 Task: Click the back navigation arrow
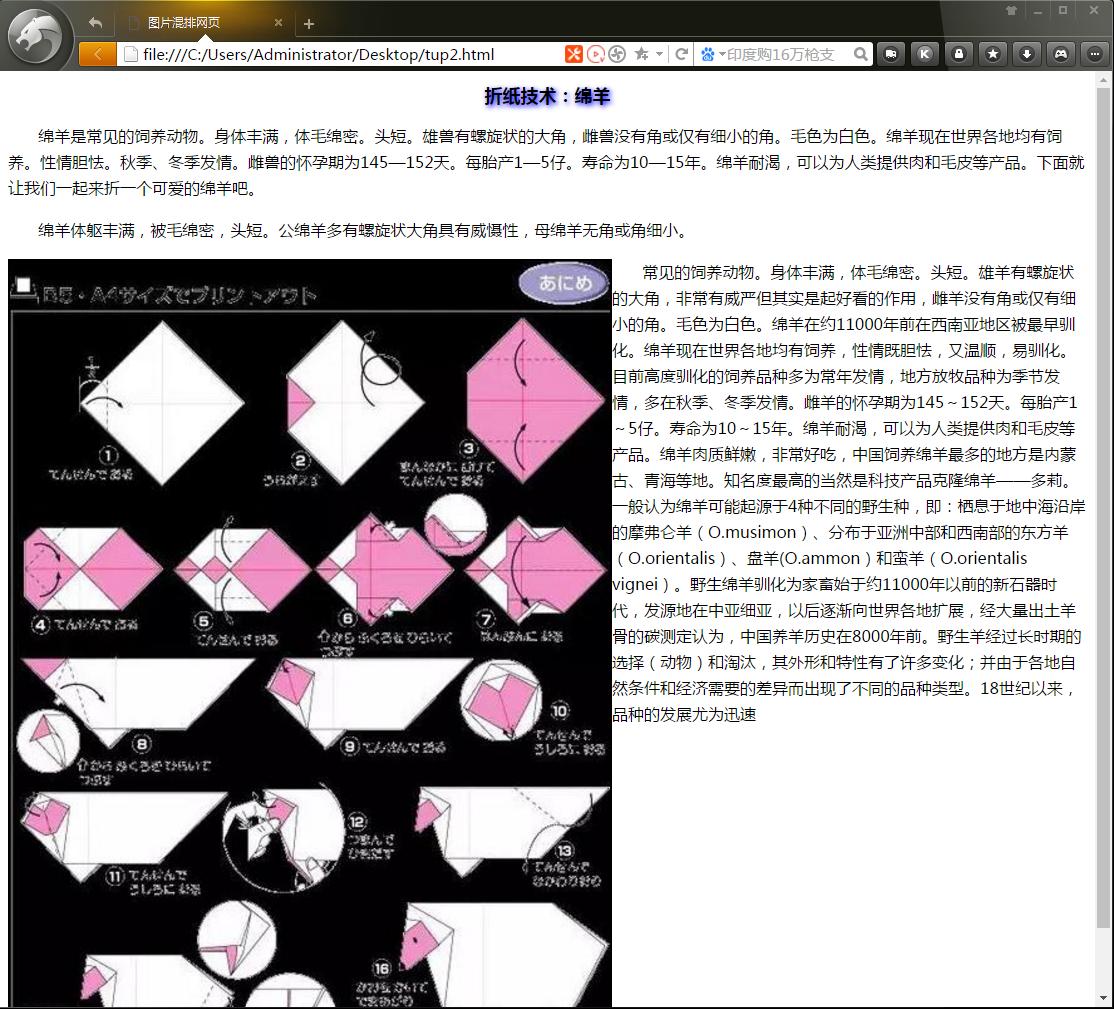[x=95, y=22]
